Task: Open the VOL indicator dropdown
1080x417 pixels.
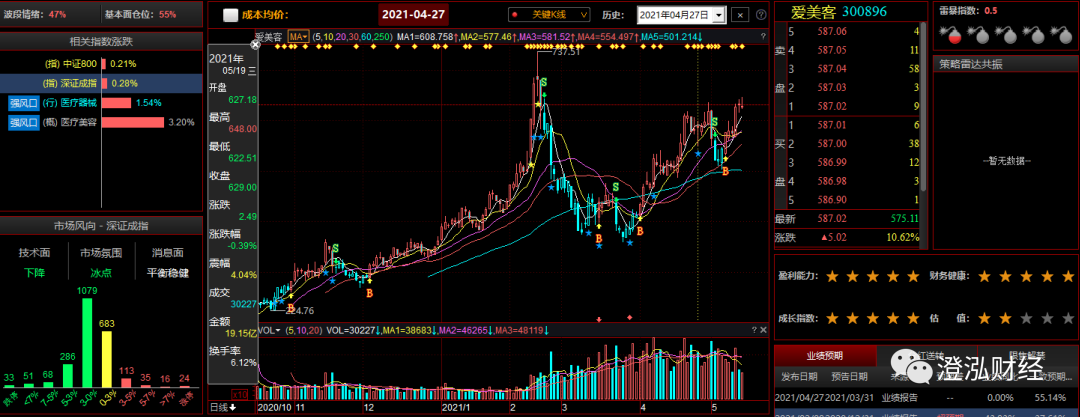Action: point(270,331)
